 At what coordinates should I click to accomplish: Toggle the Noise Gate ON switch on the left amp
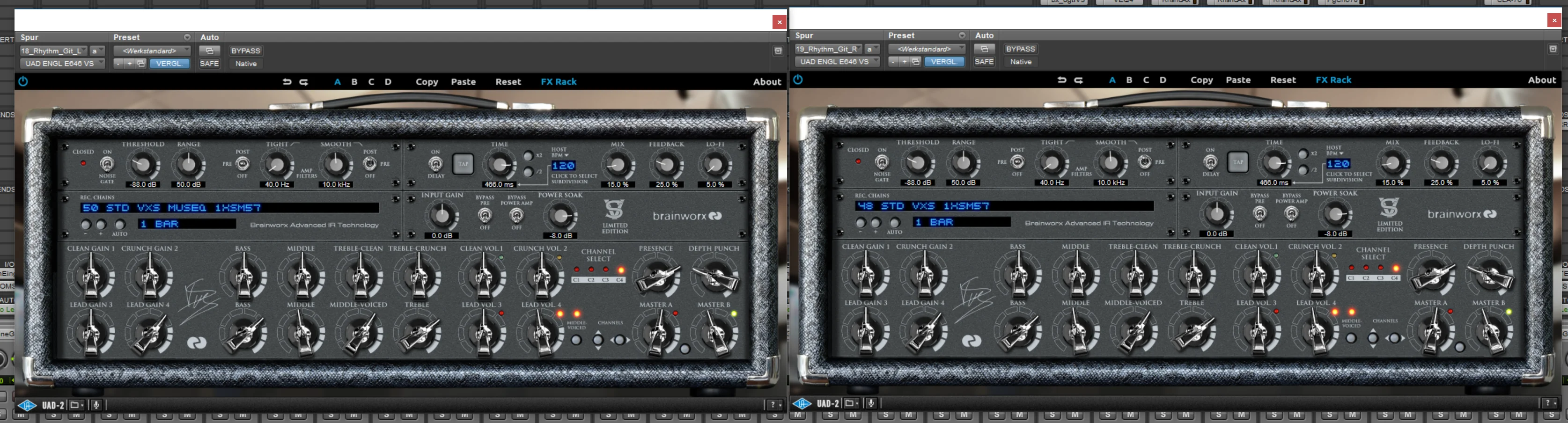[x=107, y=164]
